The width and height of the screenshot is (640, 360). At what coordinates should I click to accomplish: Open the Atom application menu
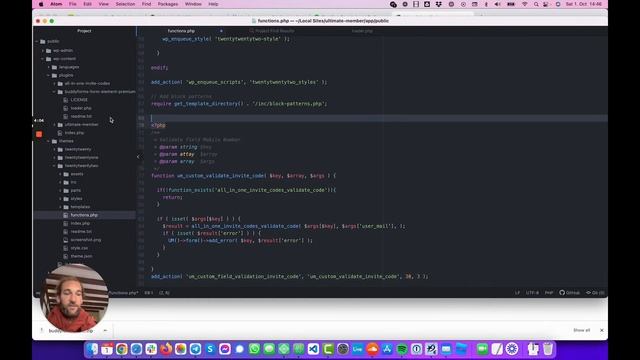56,4
